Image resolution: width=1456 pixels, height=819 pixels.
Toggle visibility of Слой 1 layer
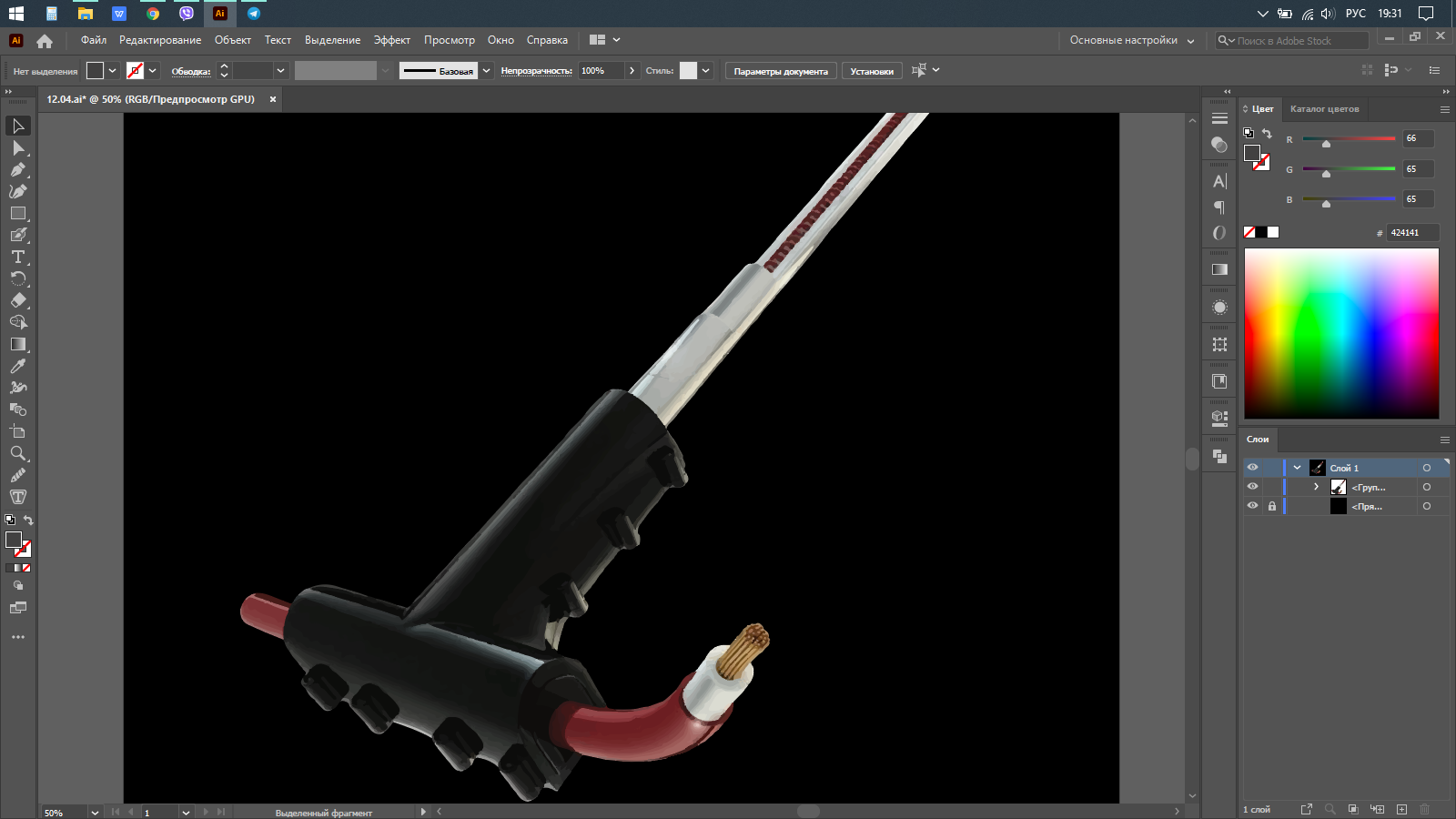click(x=1252, y=468)
